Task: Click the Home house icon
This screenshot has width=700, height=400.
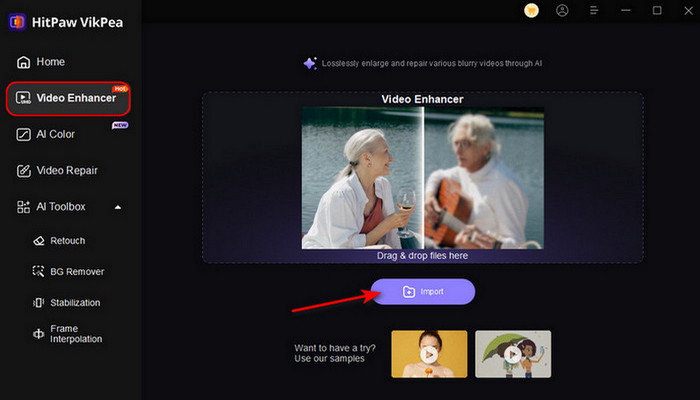Action: click(x=24, y=62)
